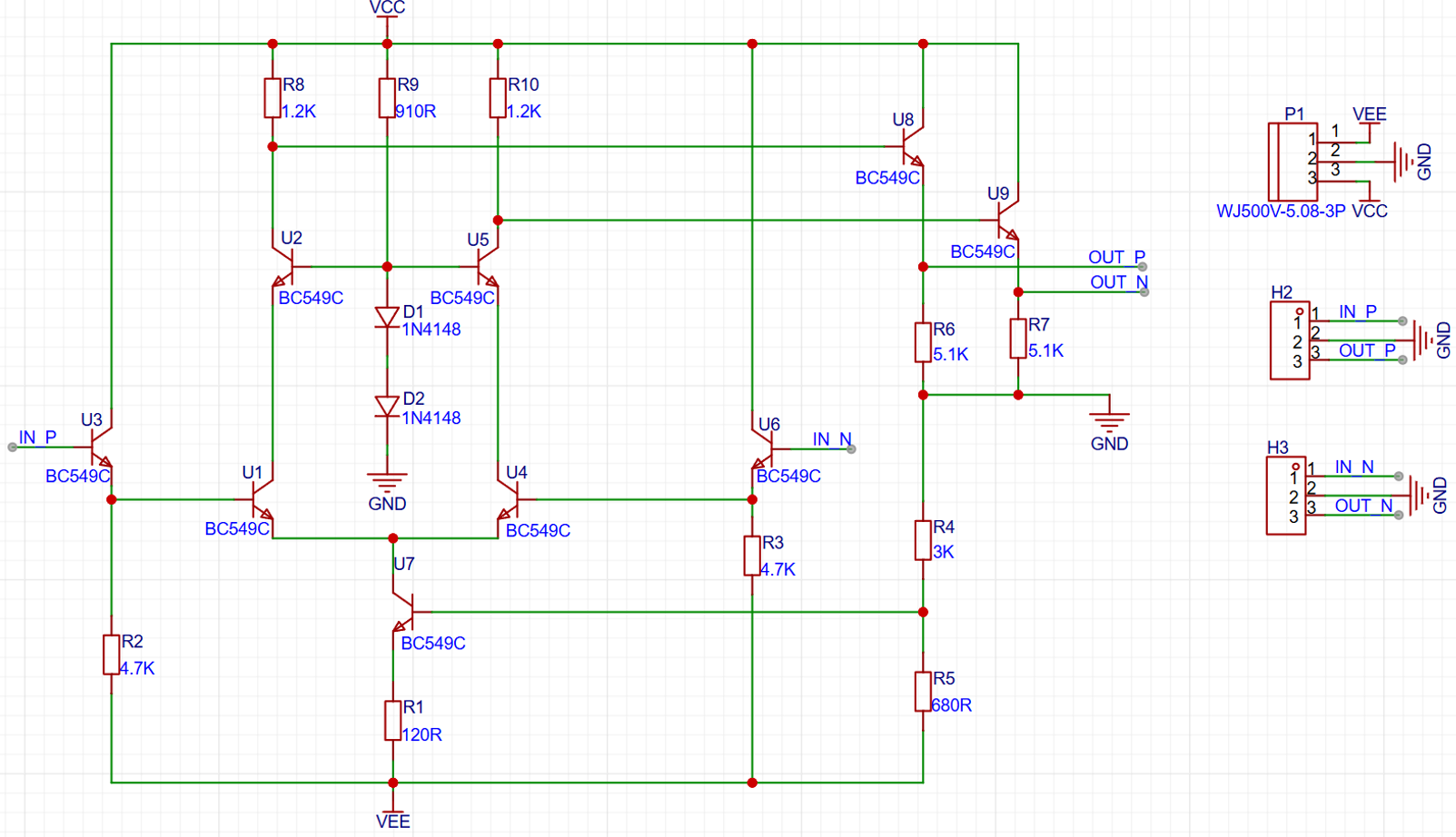Viewport: 1456px width, 837px height.
Task: Click the OUT_P label on header H2
Action: (1367, 350)
